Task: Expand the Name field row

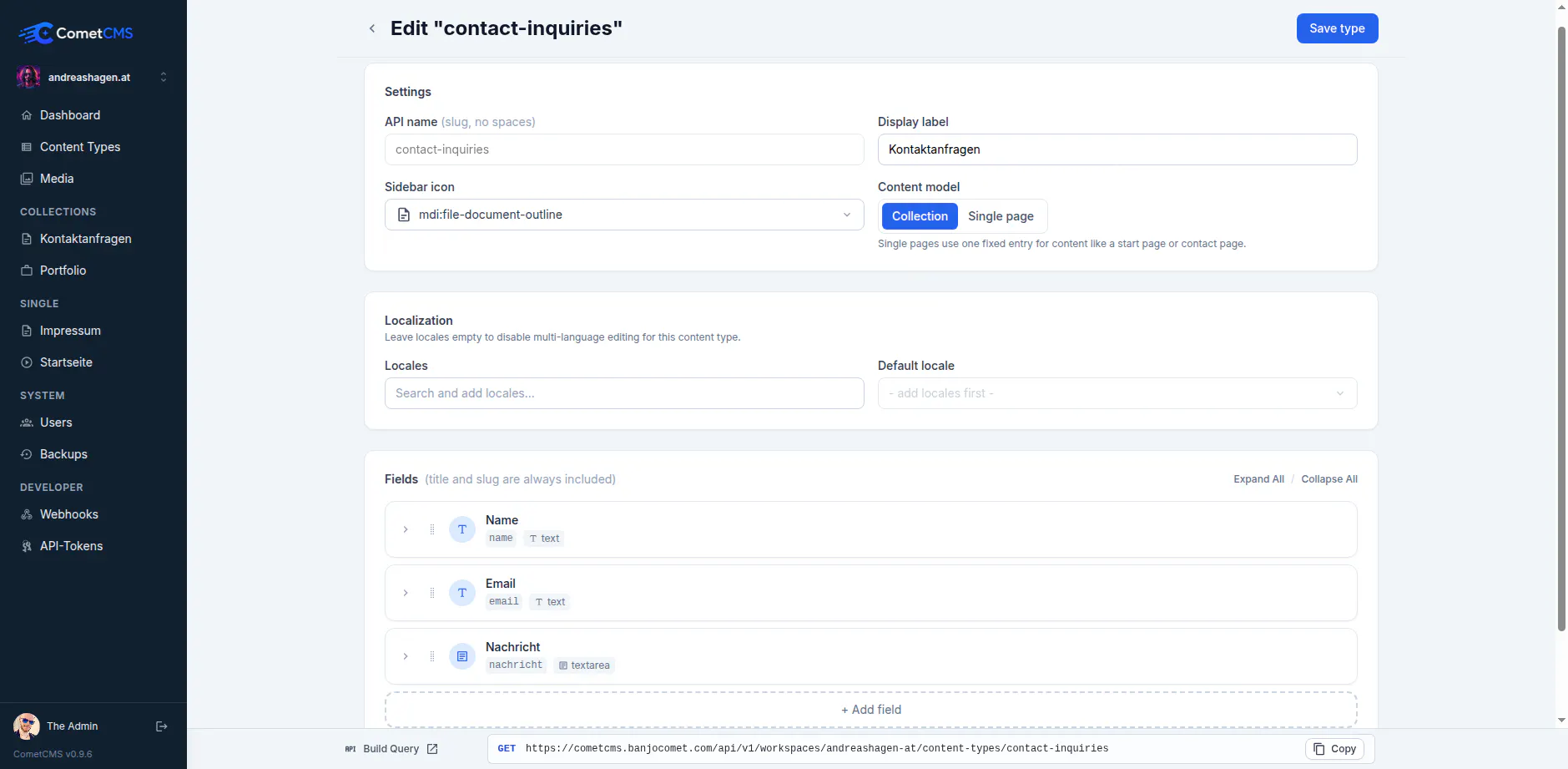Action: (x=406, y=529)
